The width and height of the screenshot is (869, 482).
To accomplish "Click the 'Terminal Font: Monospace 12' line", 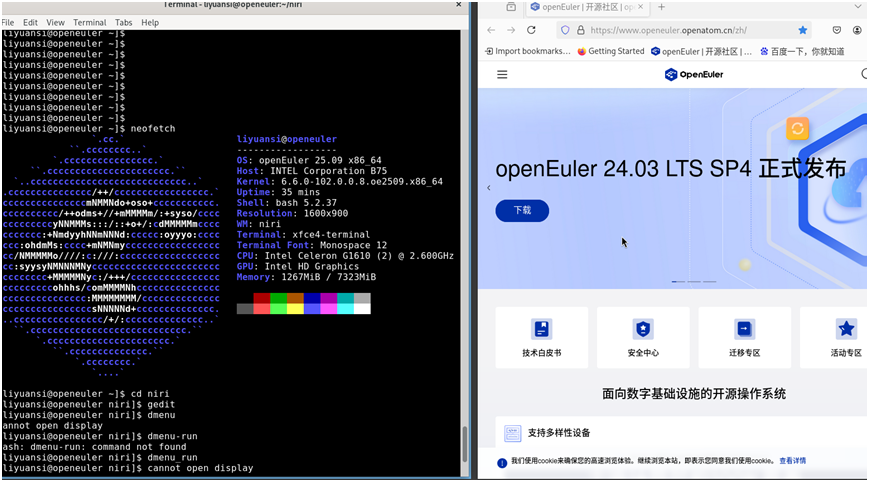I will [311, 245].
